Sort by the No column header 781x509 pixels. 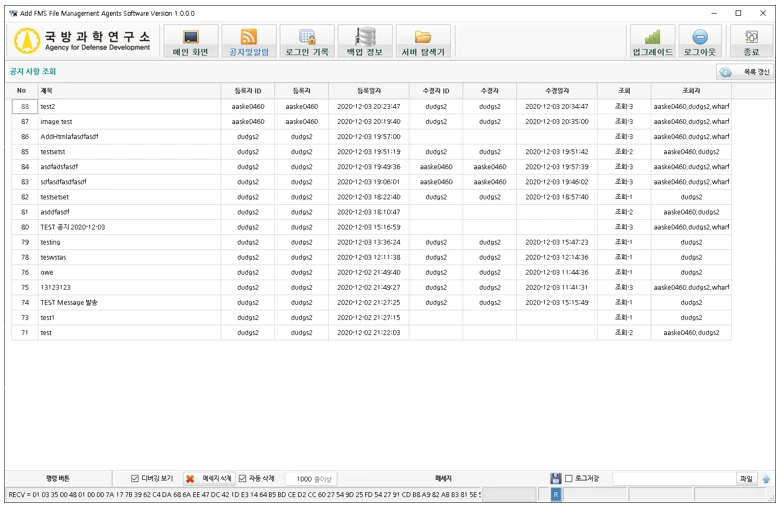pyautogui.click(x=21, y=91)
